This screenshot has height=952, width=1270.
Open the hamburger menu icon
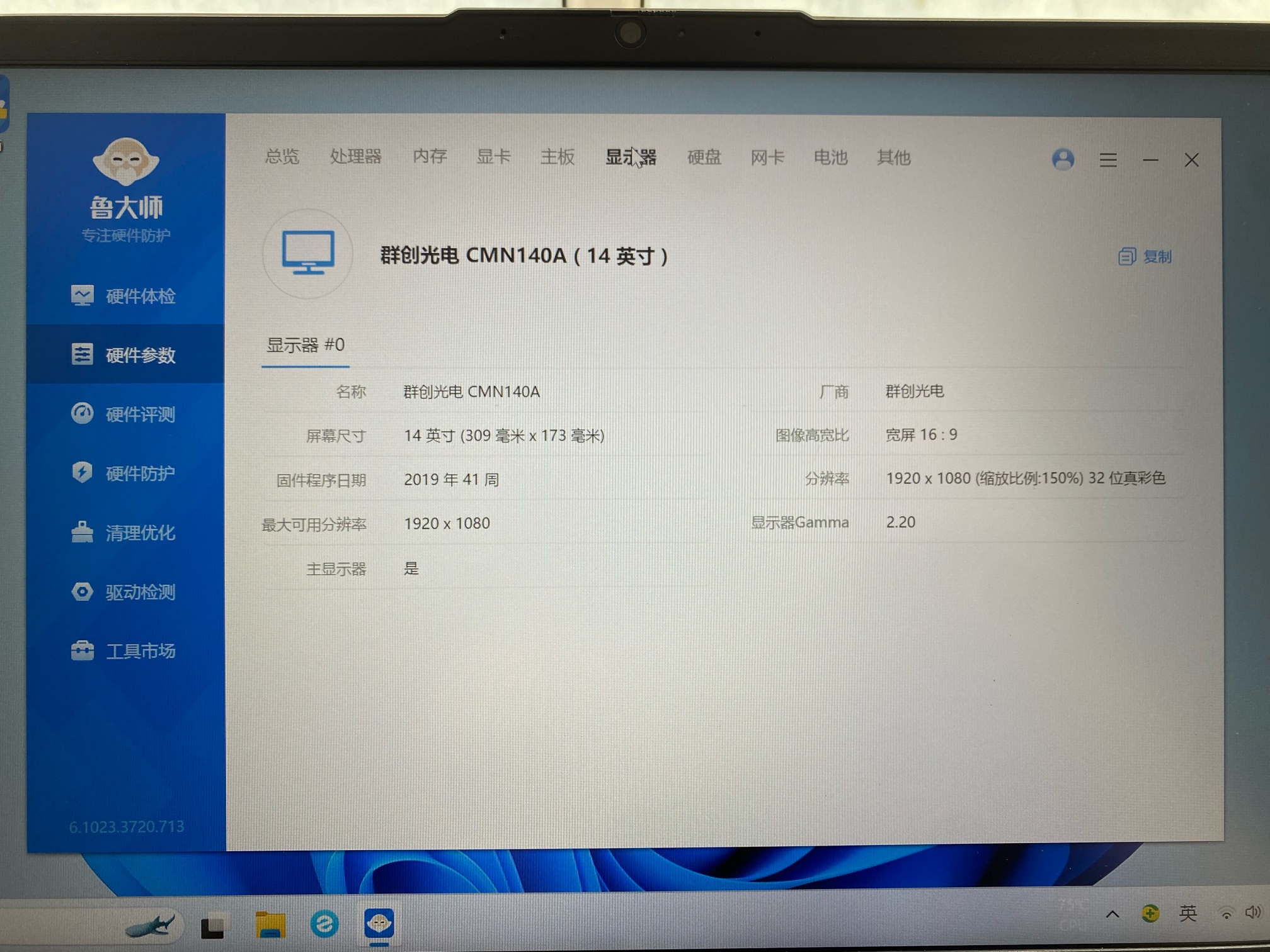tap(1108, 160)
